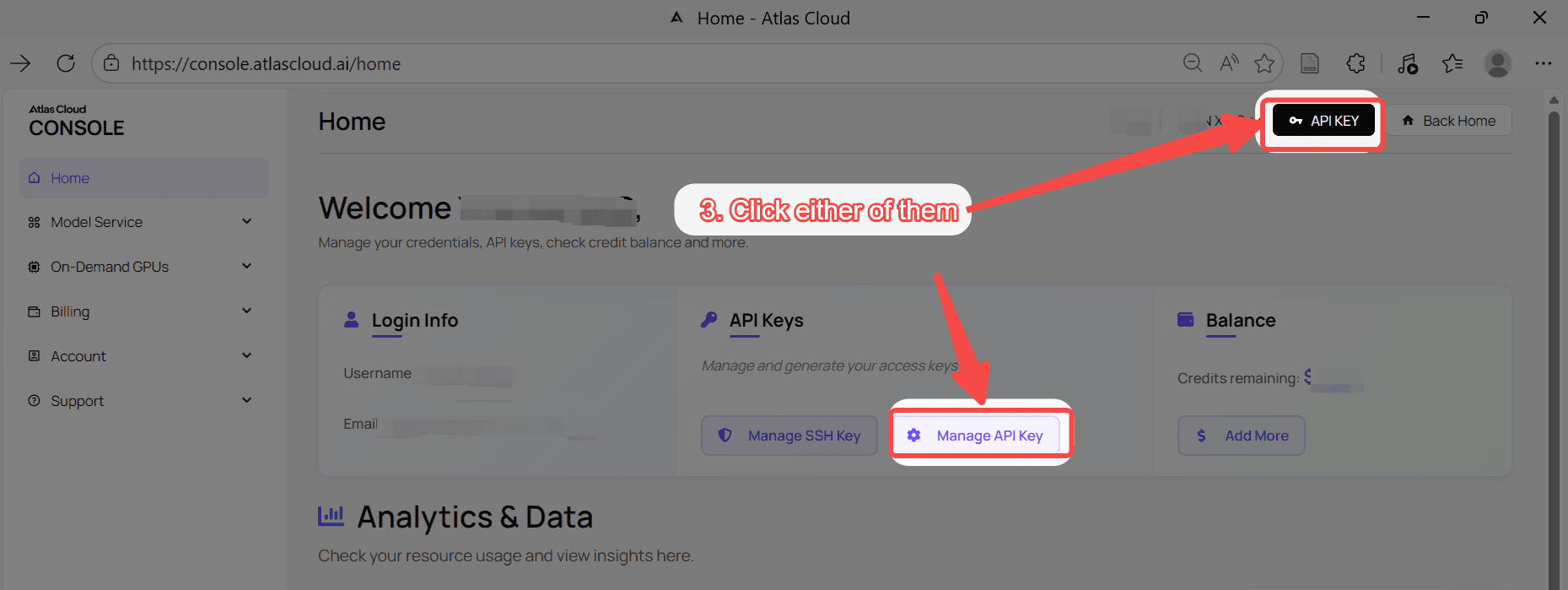Click the site lock info icon
This screenshot has width=1568, height=590.
[x=111, y=63]
